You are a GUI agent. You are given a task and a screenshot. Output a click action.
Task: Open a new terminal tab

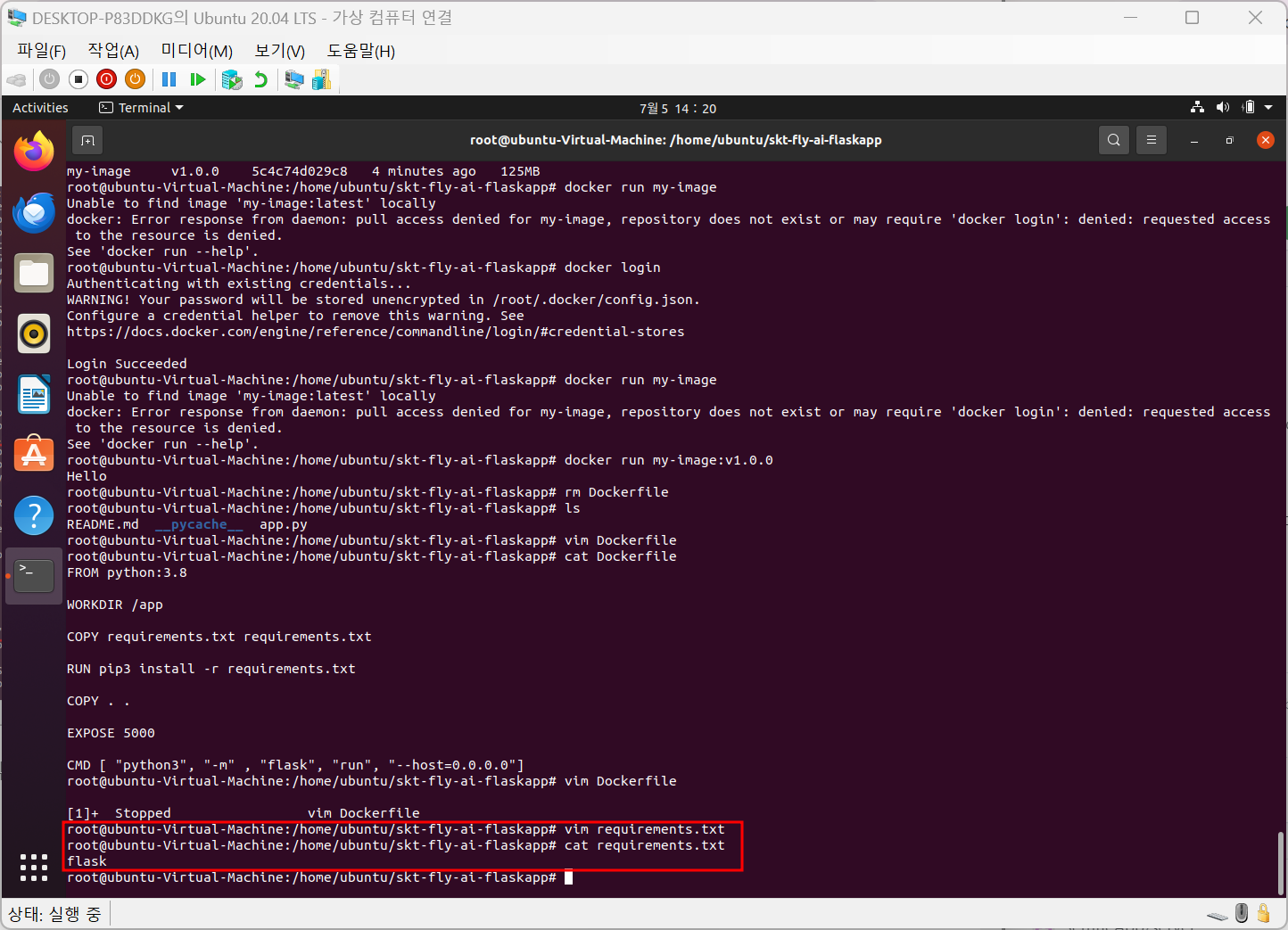(87, 140)
